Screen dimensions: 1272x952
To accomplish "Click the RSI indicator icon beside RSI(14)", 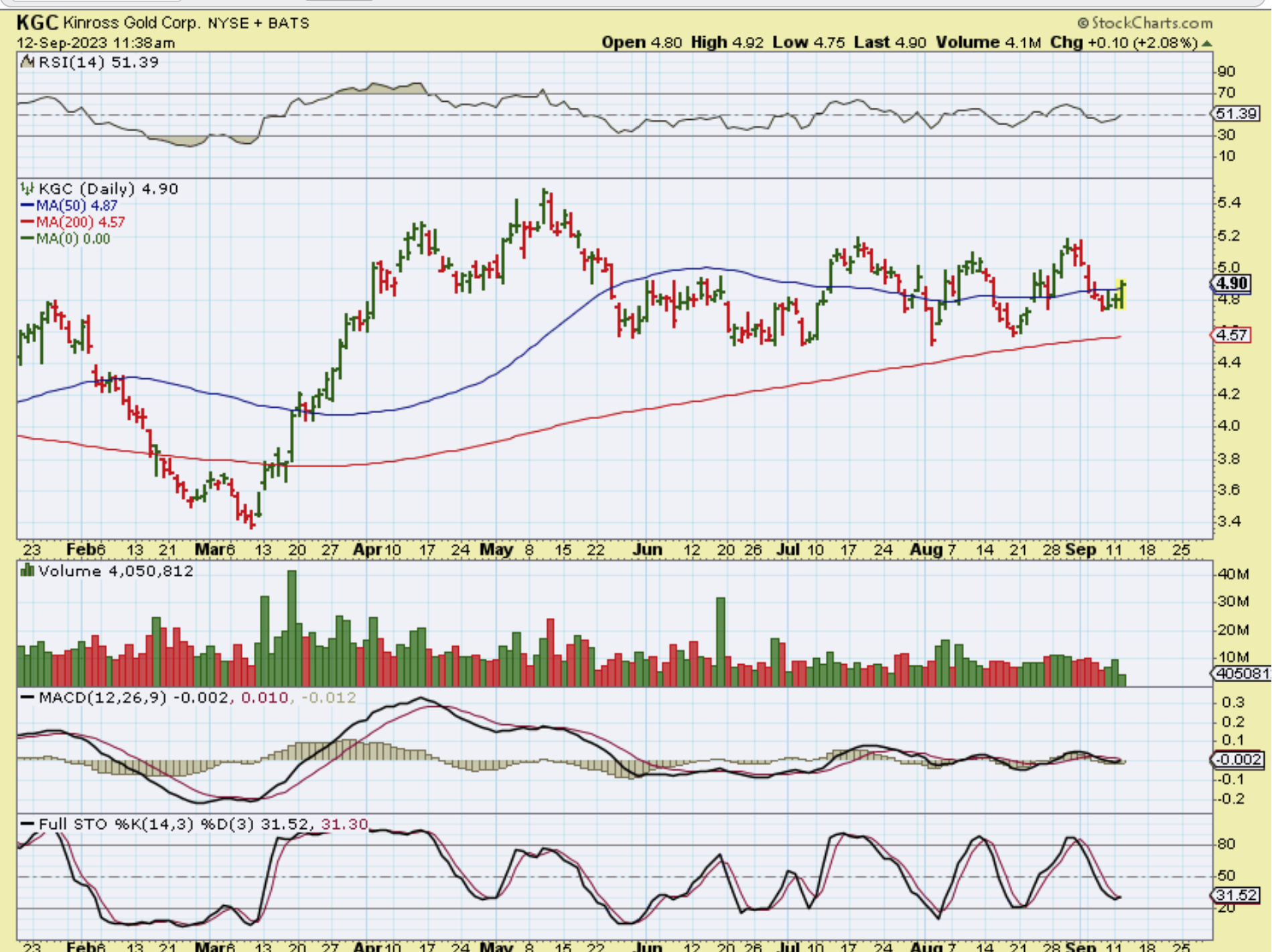I will (27, 62).
